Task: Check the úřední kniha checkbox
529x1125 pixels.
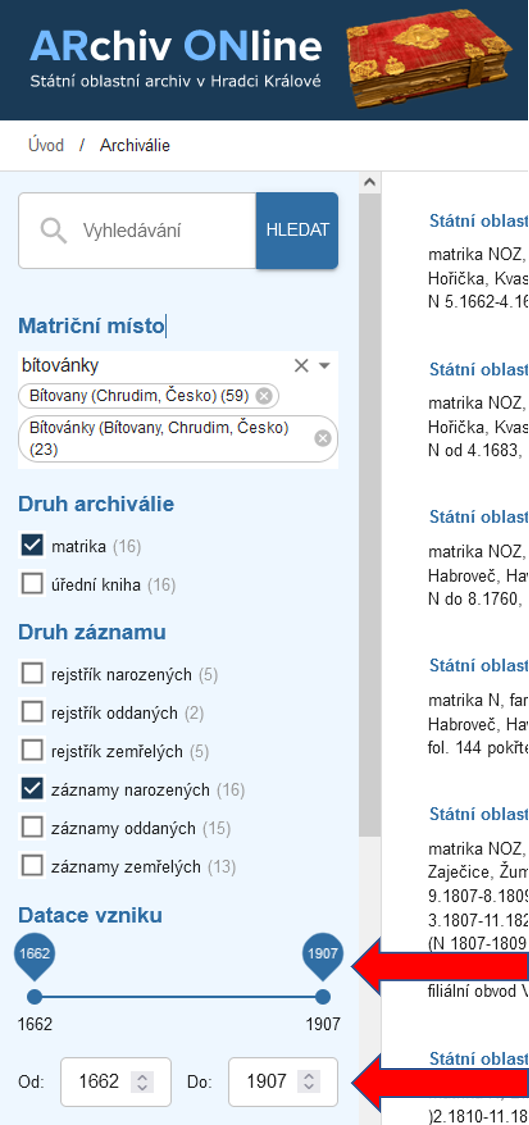Action: point(32,585)
